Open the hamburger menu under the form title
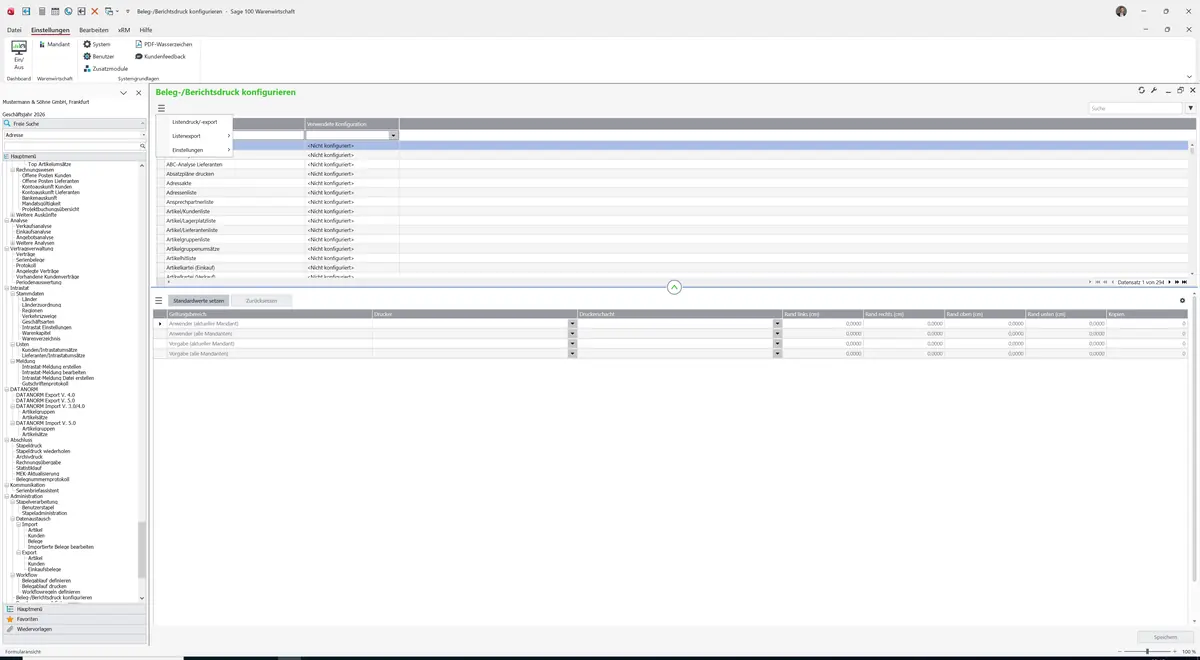Screen dimensions: 1200x660 point(161,108)
